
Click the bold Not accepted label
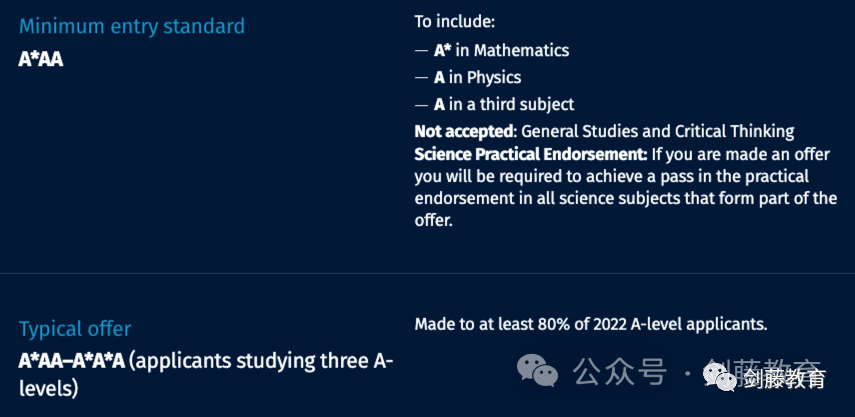click(x=463, y=131)
